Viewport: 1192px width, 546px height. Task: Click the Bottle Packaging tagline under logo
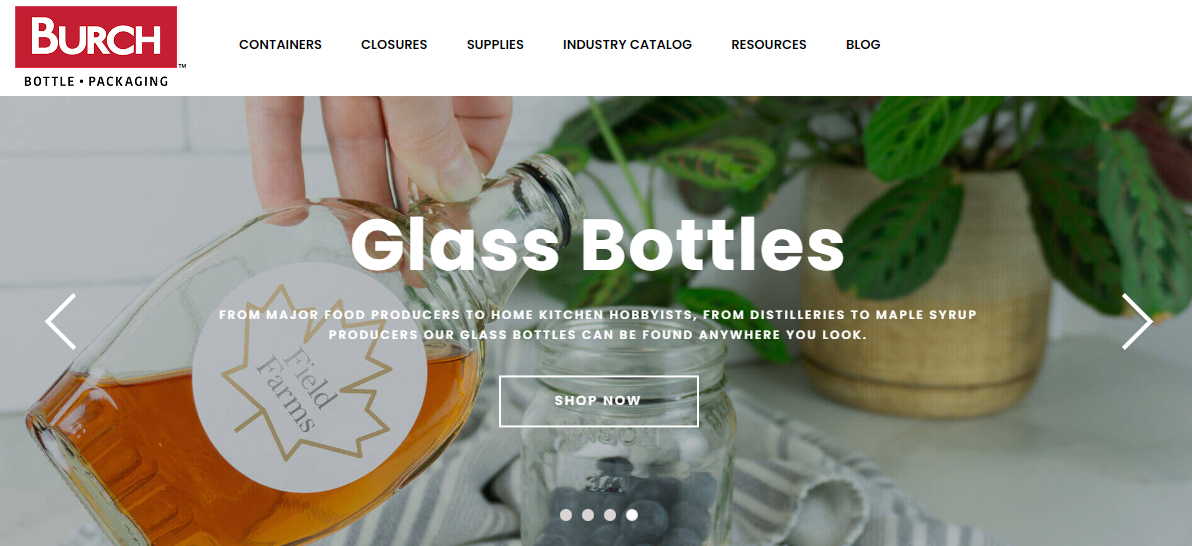(96, 81)
